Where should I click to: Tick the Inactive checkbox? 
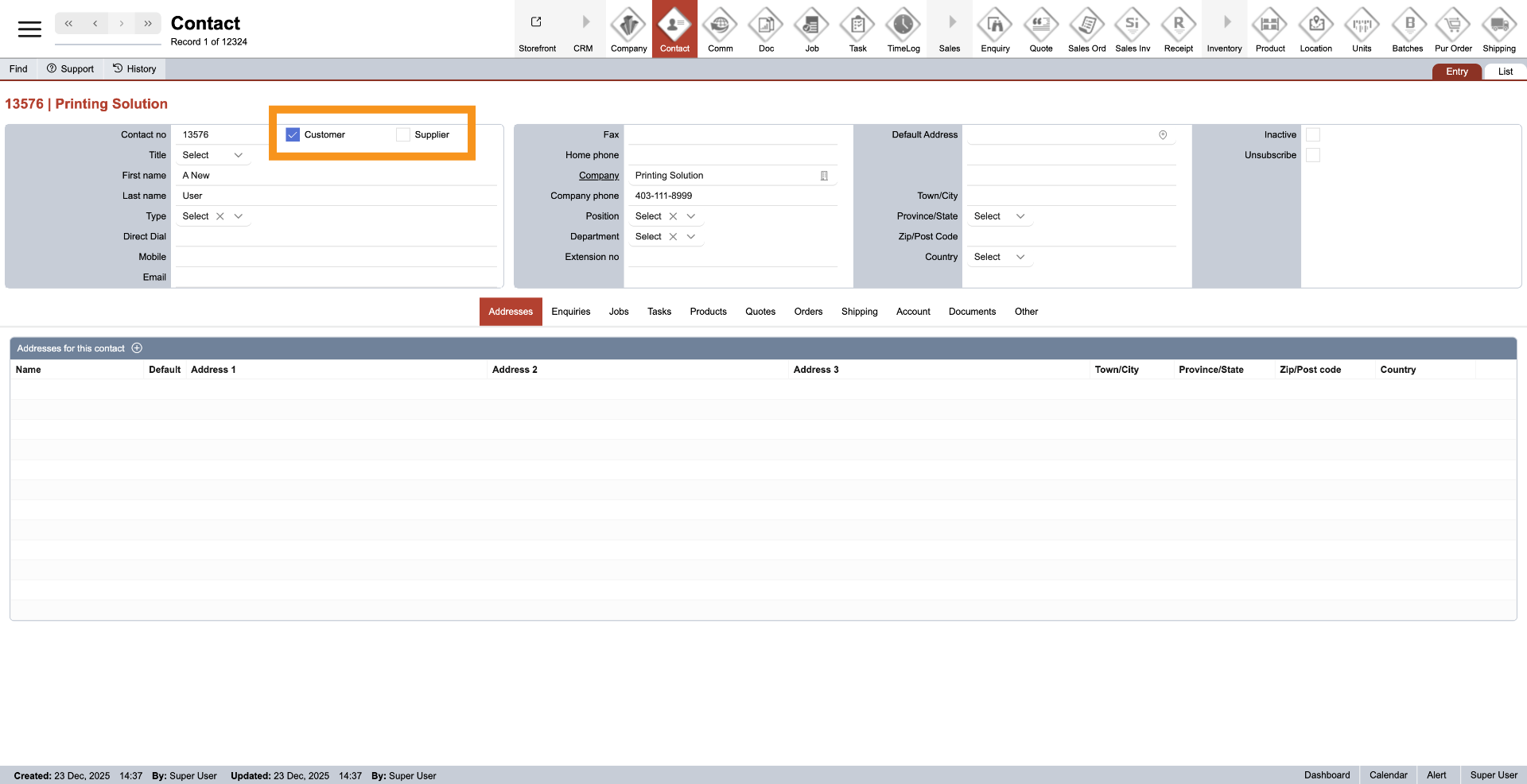[1313, 135]
